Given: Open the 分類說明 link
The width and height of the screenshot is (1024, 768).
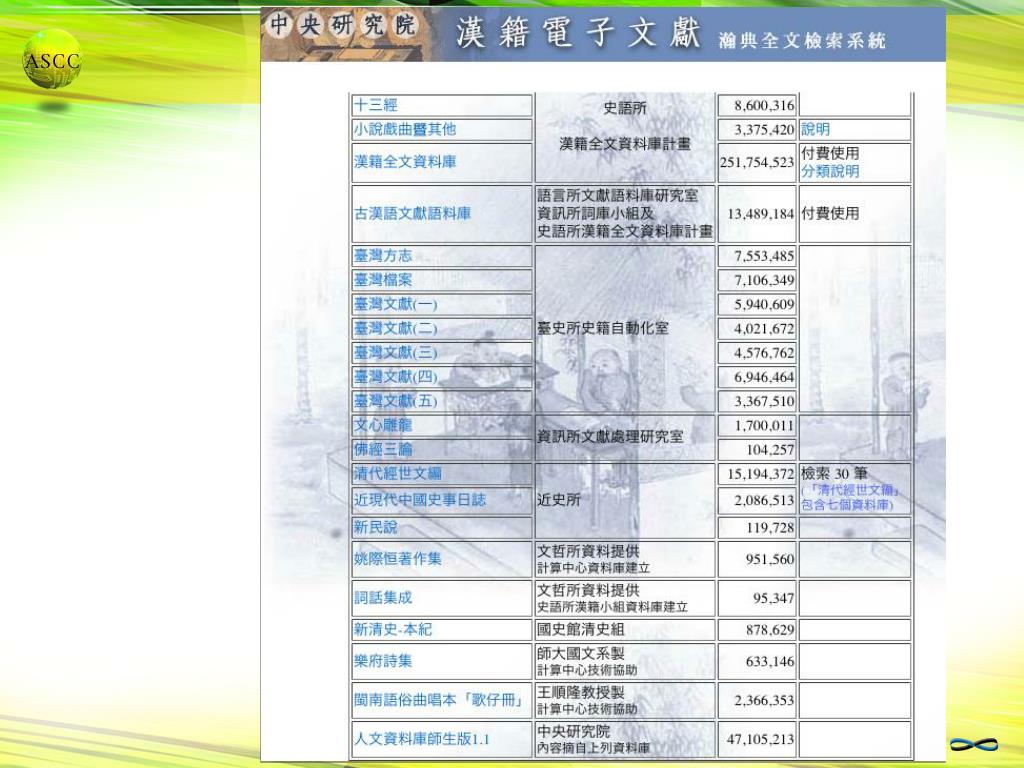Looking at the screenshot, I should click(x=830, y=171).
